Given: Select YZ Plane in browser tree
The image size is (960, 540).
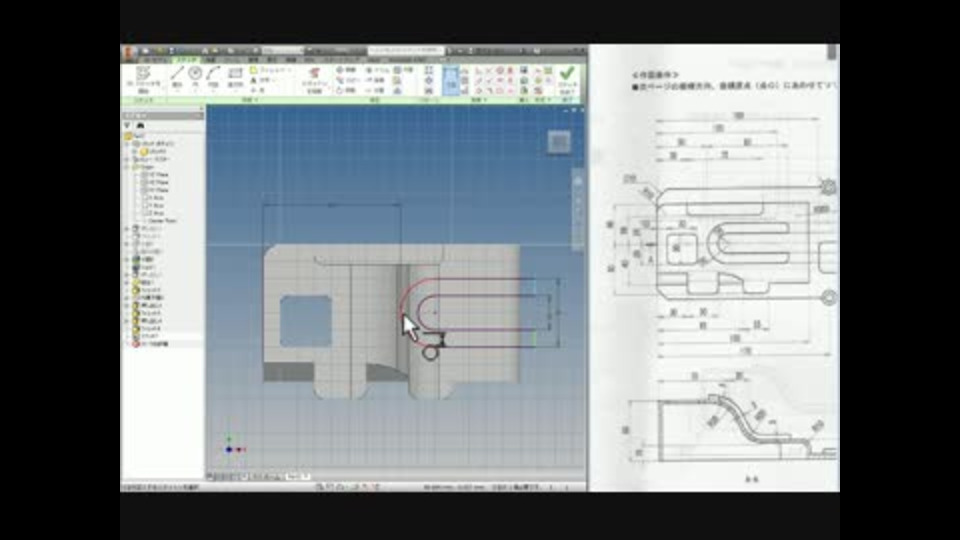Looking at the screenshot, I should 155,174.
